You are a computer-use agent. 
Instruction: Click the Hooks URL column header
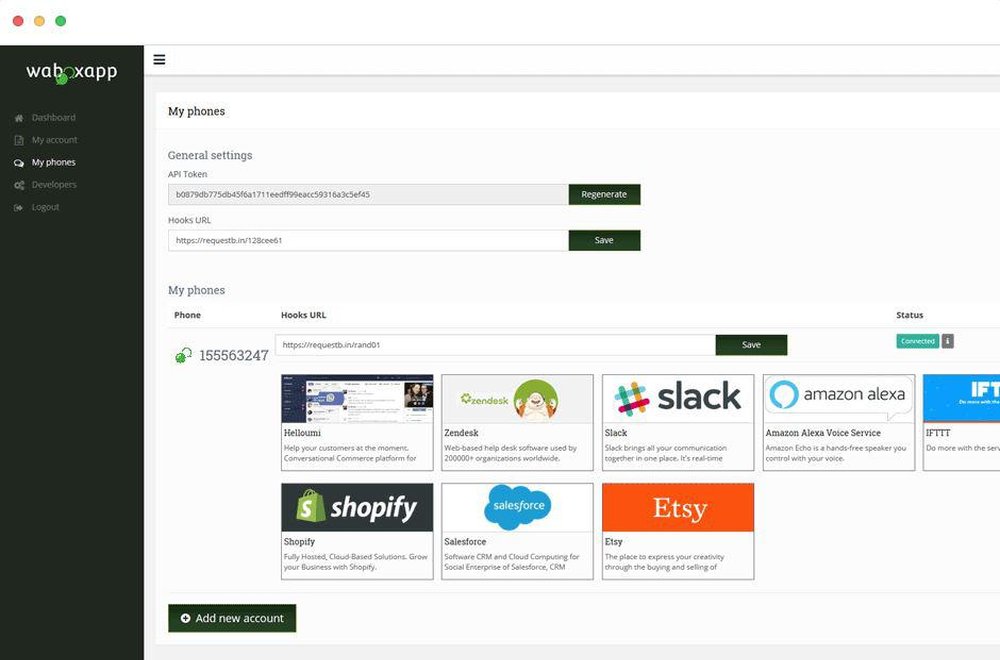pyautogui.click(x=304, y=315)
